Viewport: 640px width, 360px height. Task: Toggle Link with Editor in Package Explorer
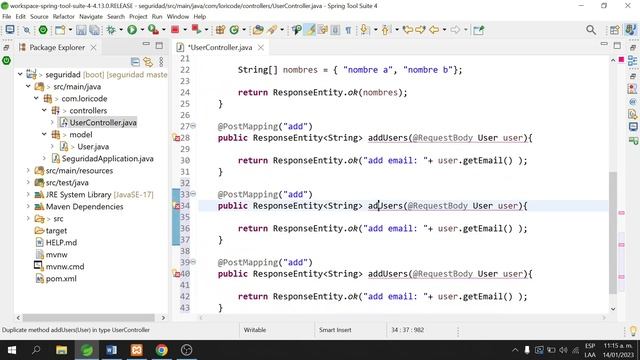click(x=148, y=62)
